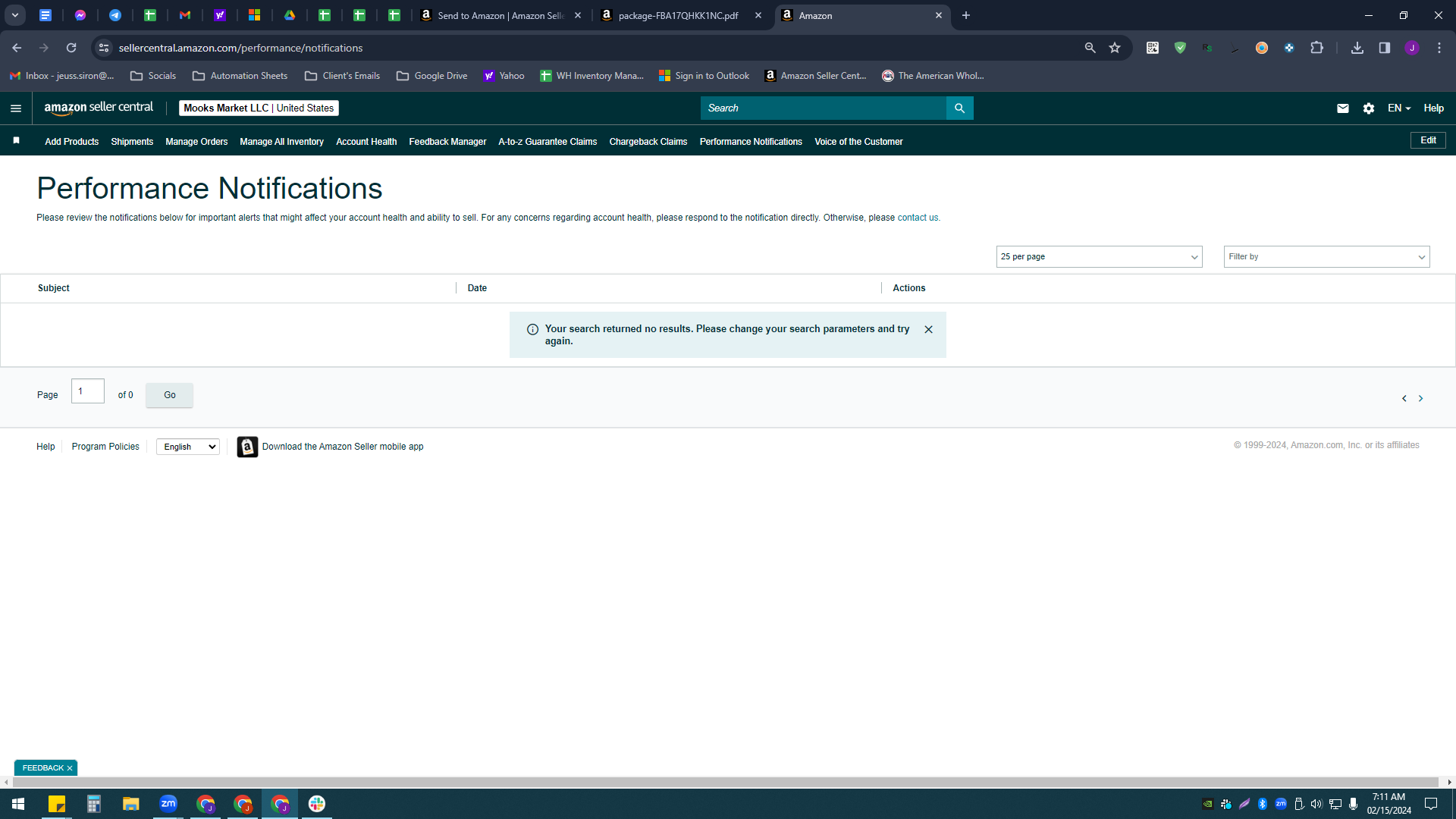Click the Go page button
This screenshot has height=819, width=1456.
(169, 395)
